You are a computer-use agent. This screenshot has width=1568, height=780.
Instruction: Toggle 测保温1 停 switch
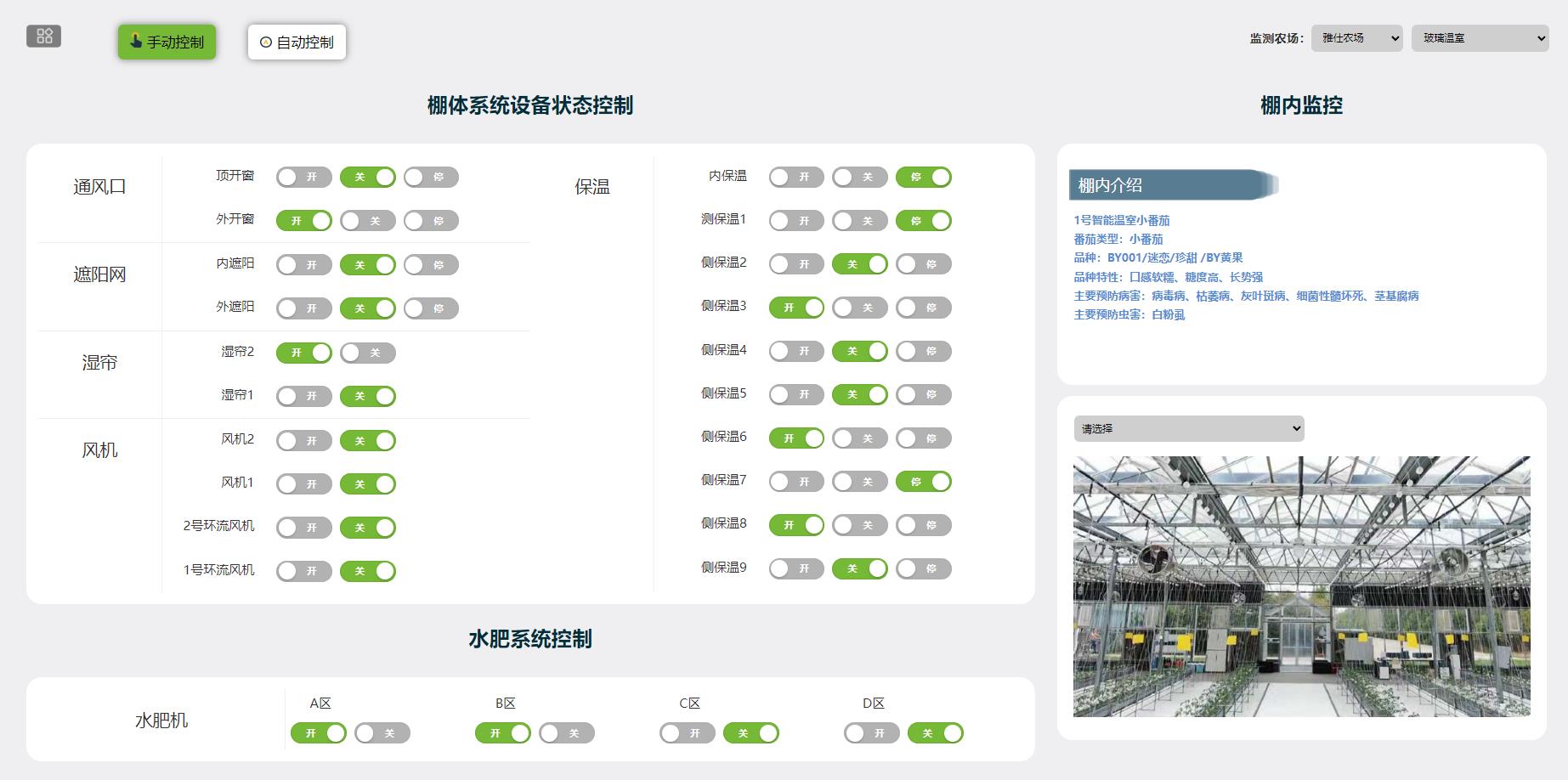pyautogui.click(x=924, y=221)
